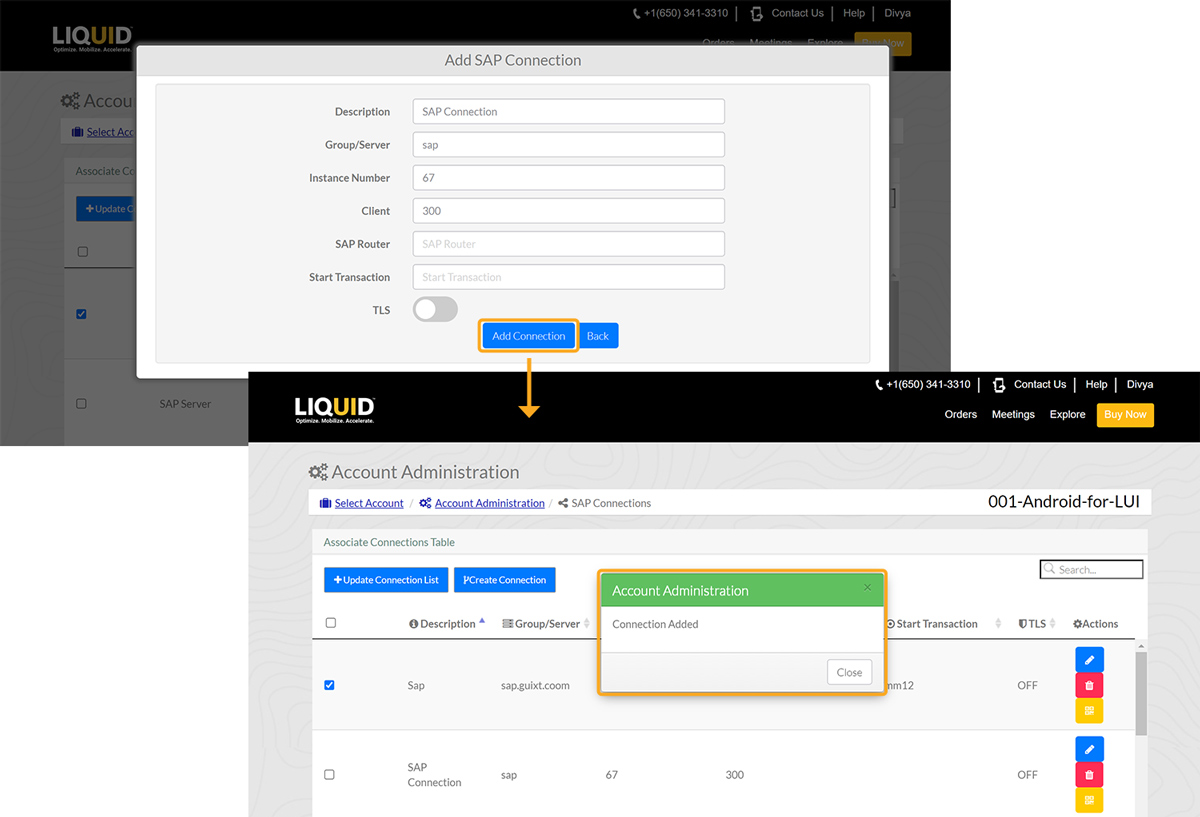Click OFF TLS value in SAP Connection row

point(1027,774)
